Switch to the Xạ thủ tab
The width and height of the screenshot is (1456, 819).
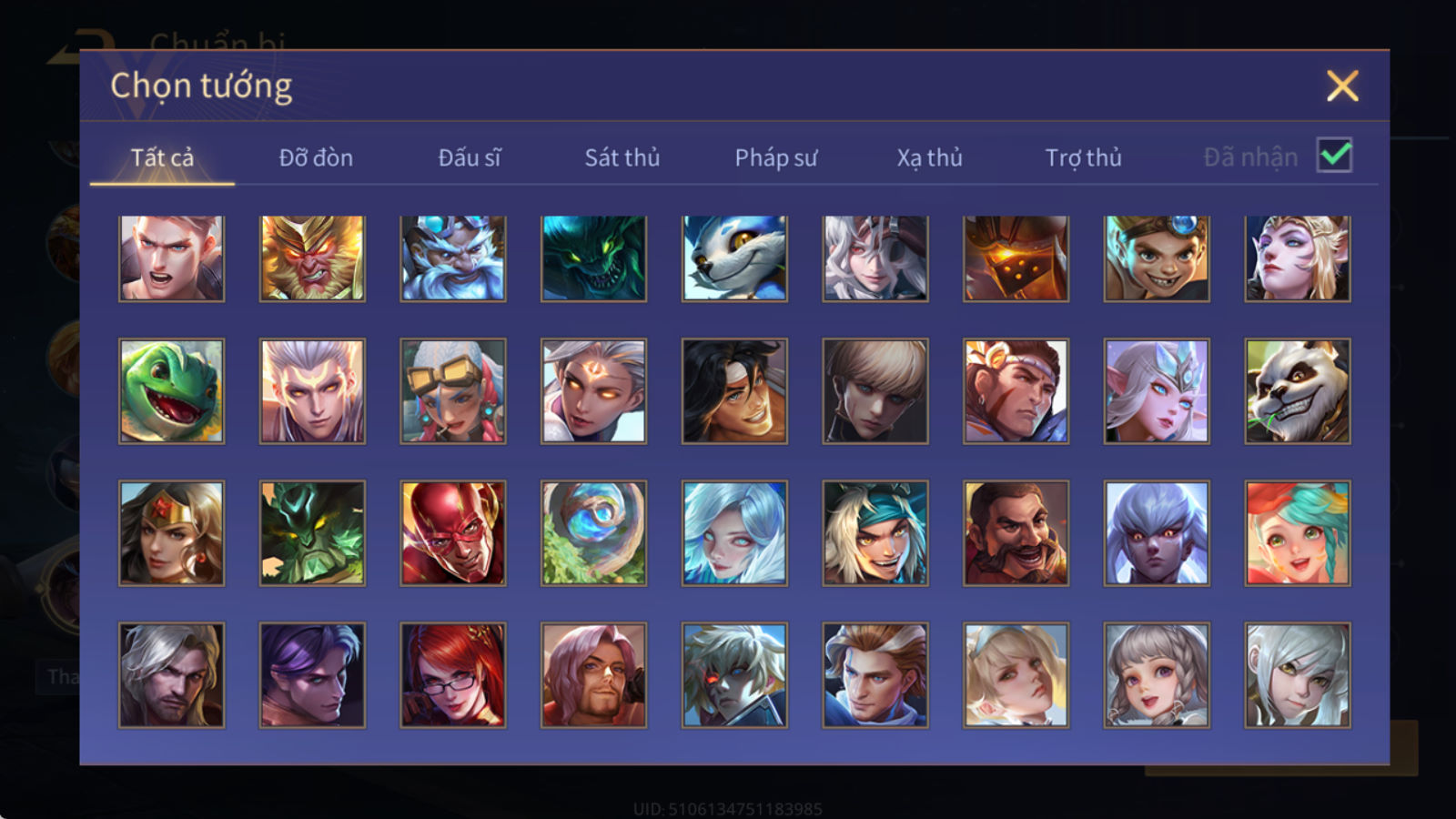[930, 158]
